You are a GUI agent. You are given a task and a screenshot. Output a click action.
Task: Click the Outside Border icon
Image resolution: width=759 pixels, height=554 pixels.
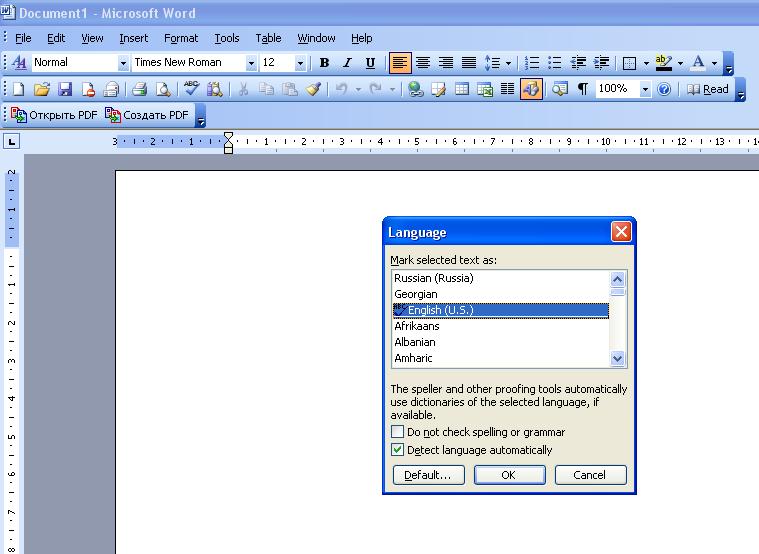[629, 63]
